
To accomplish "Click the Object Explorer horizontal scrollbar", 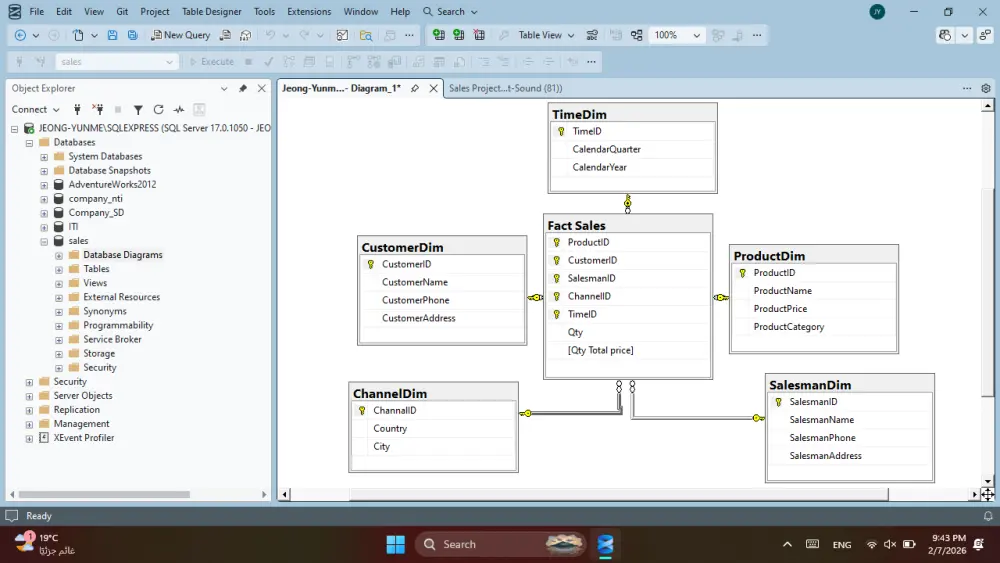I will 104,494.
